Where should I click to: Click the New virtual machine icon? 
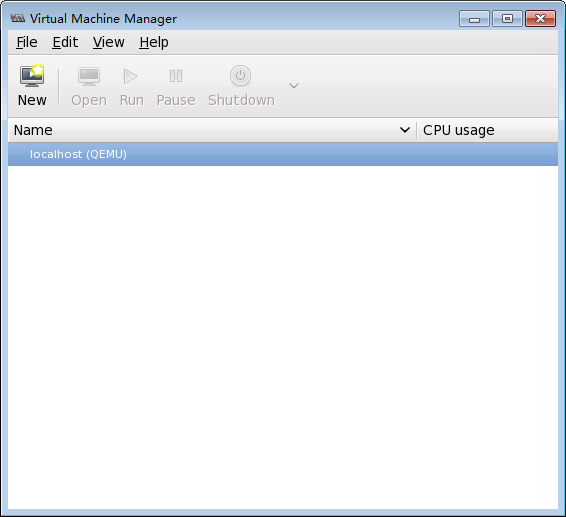pos(32,76)
